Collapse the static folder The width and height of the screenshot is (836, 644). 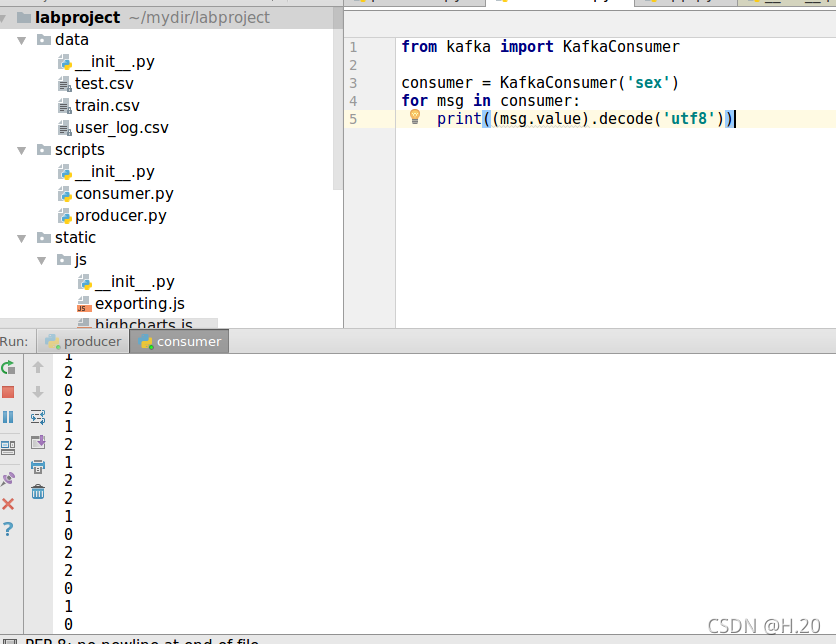22,238
